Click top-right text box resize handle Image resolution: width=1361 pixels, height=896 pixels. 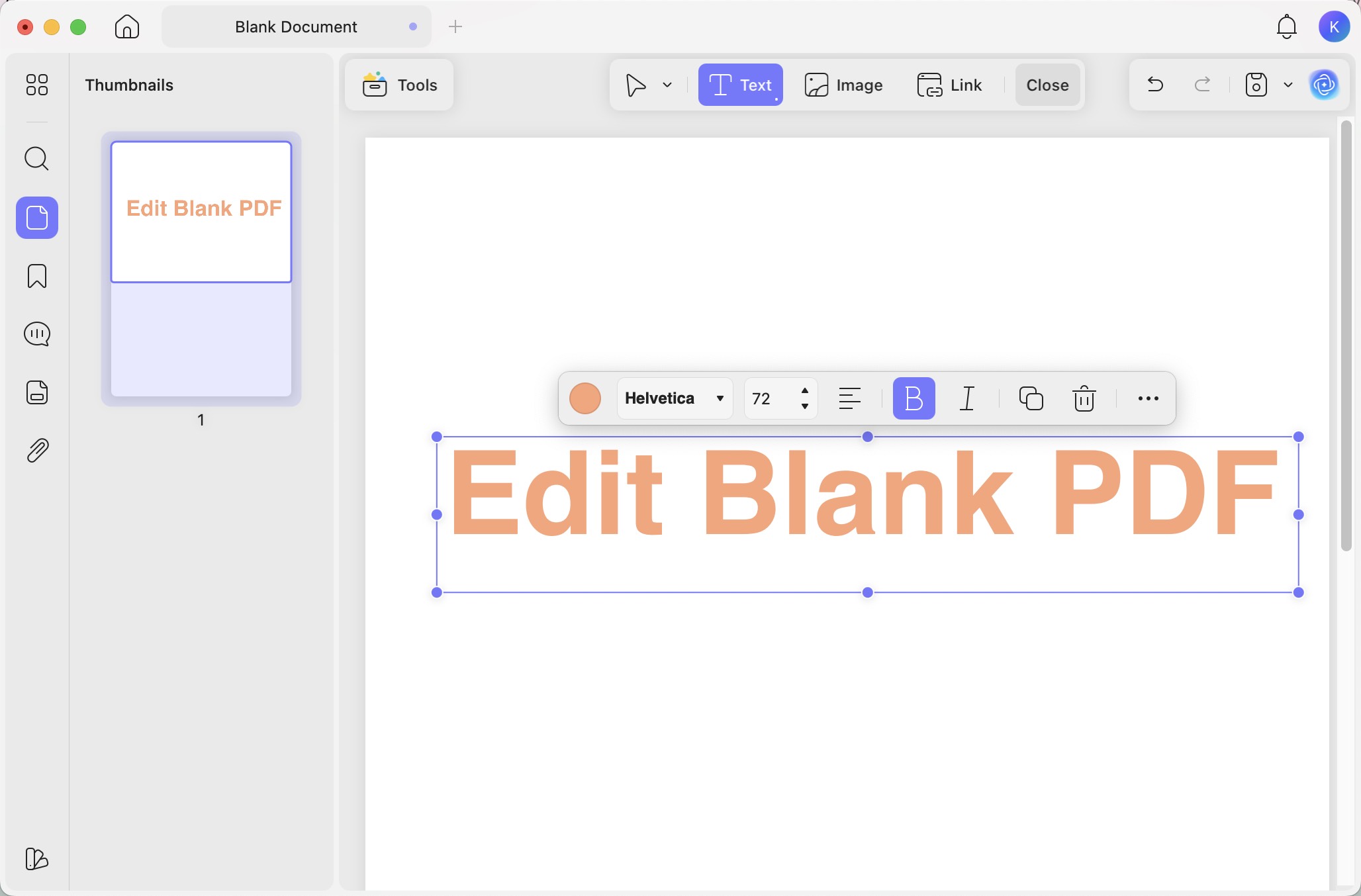coord(1298,437)
